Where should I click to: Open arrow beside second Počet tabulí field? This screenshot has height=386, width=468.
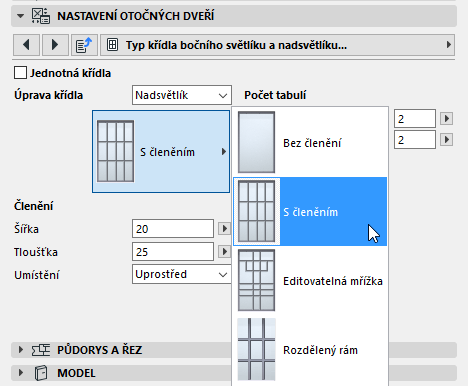[447, 140]
